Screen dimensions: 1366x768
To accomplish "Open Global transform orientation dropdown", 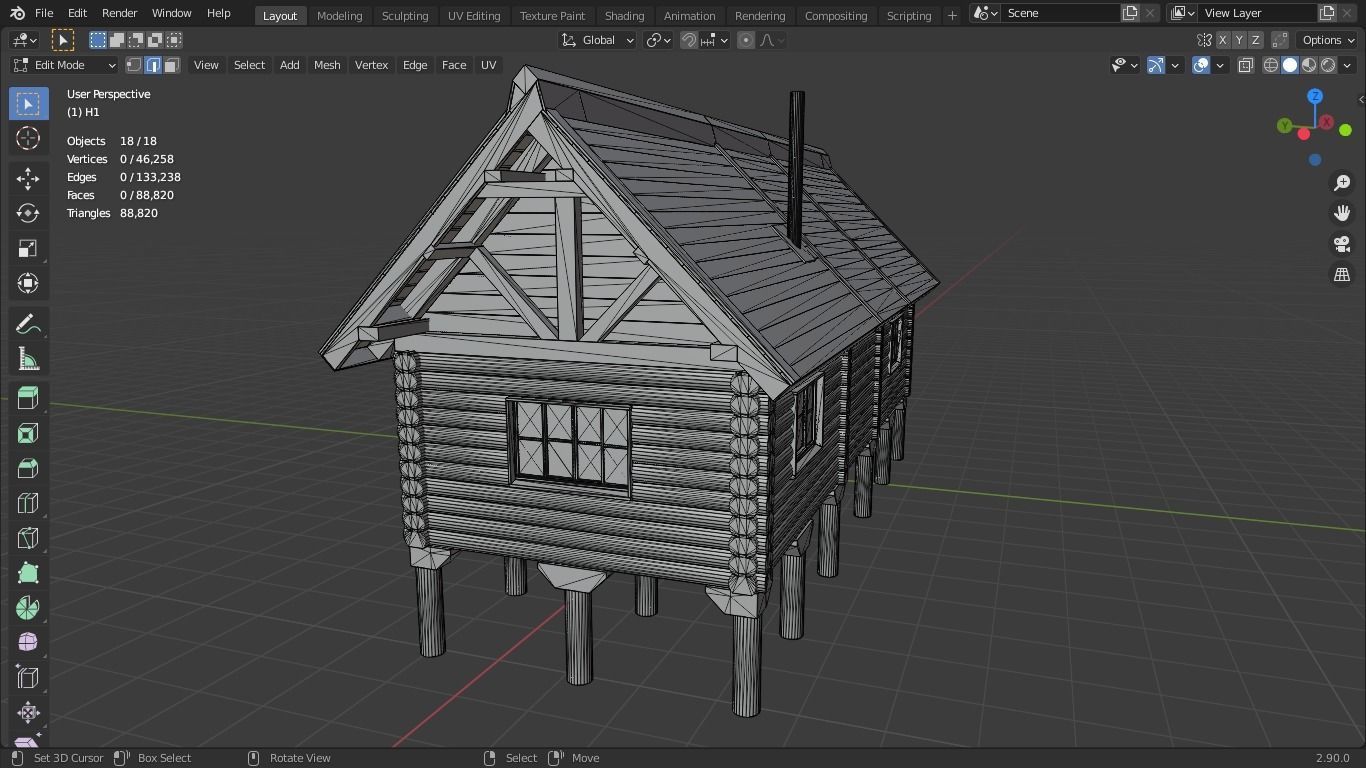I will click(x=598, y=40).
